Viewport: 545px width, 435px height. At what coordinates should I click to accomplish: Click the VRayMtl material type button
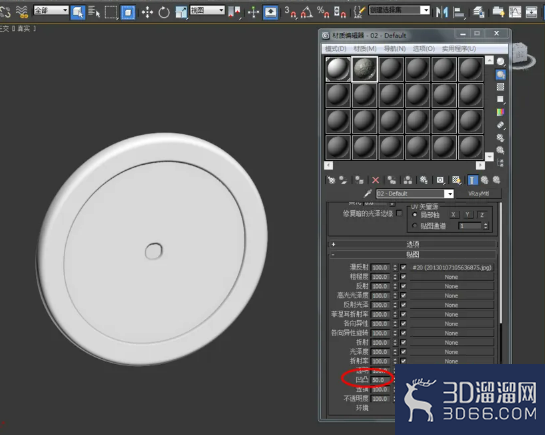click(x=479, y=194)
